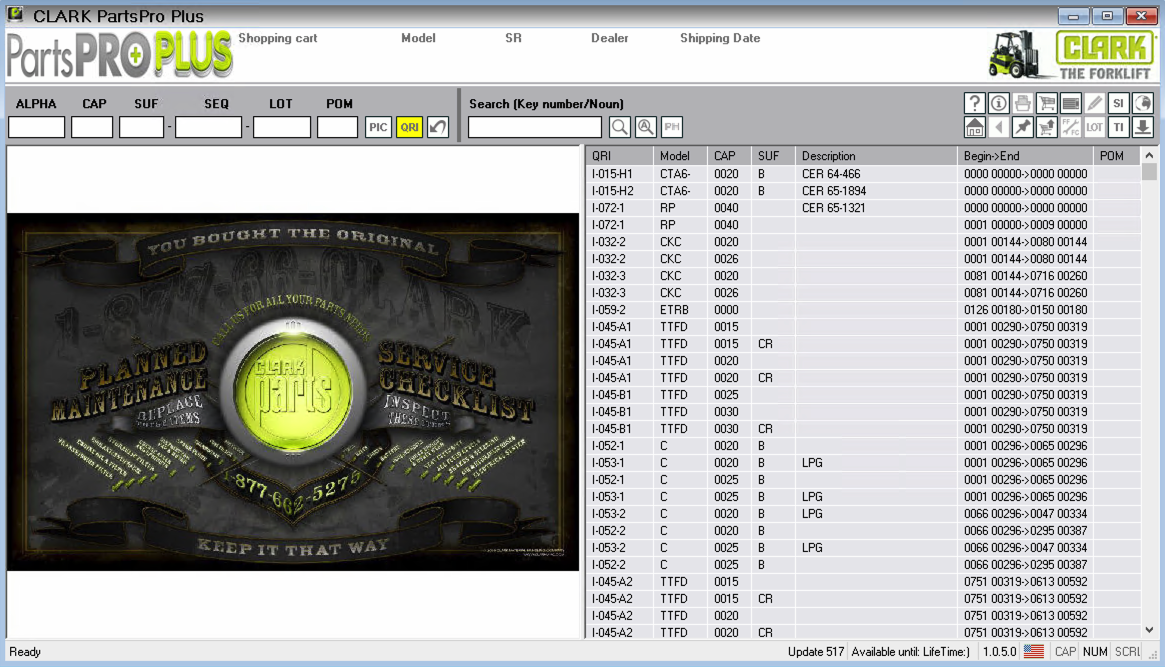Viewport: 1165px width, 667px height.
Task: Click the Key number/Noun search box
Action: click(x=535, y=127)
